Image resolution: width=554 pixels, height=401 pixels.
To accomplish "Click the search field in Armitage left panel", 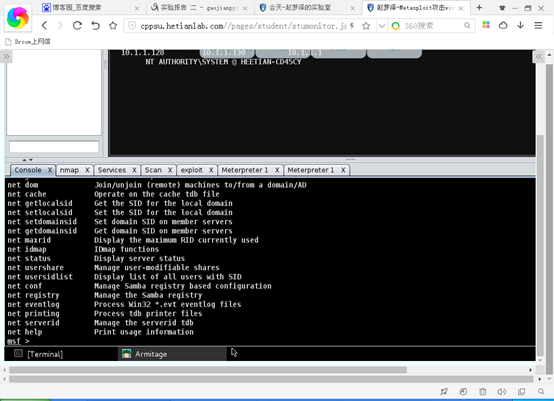I will [x=54, y=147].
